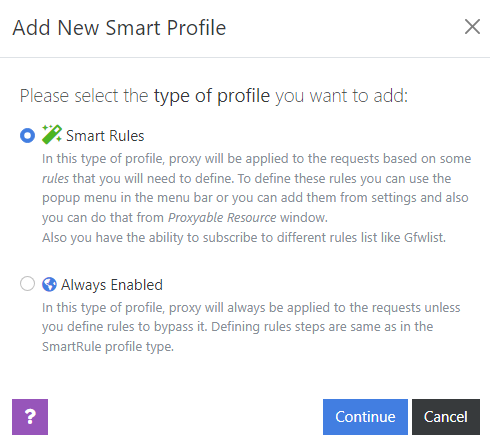Choose the Always Enabled radio option

click(27, 284)
